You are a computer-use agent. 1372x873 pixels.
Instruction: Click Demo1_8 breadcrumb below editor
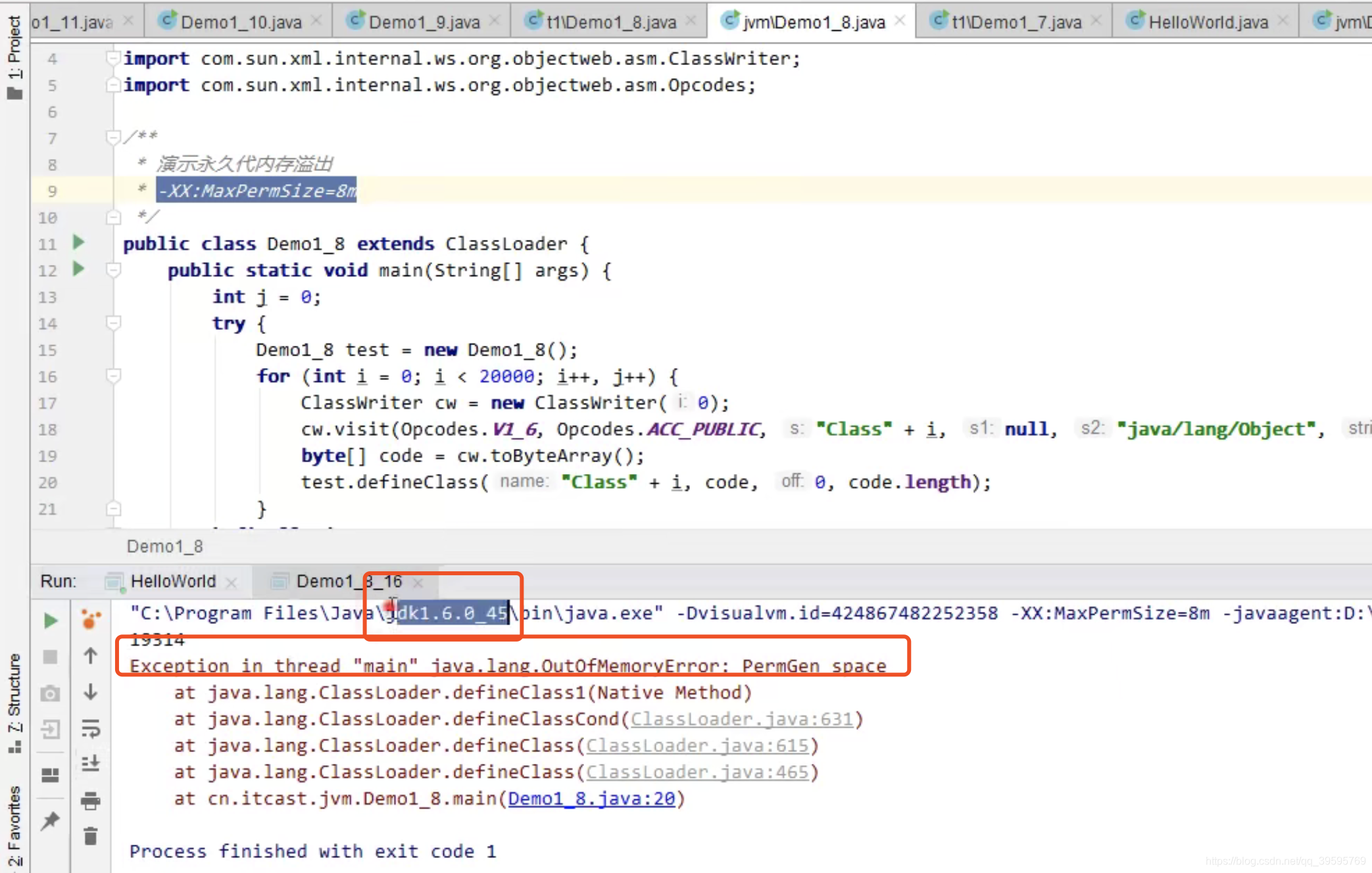pyautogui.click(x=164, y=546)
